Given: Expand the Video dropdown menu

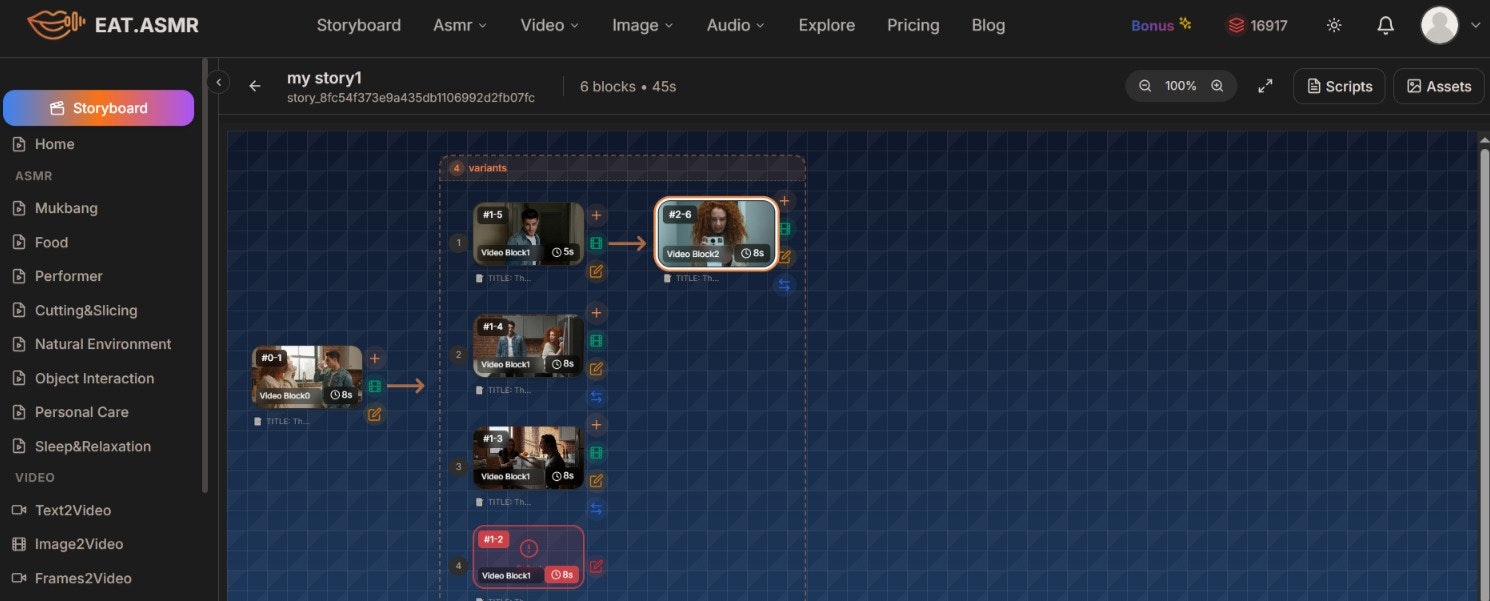Looking at the screenshot, I should point(550,25).
